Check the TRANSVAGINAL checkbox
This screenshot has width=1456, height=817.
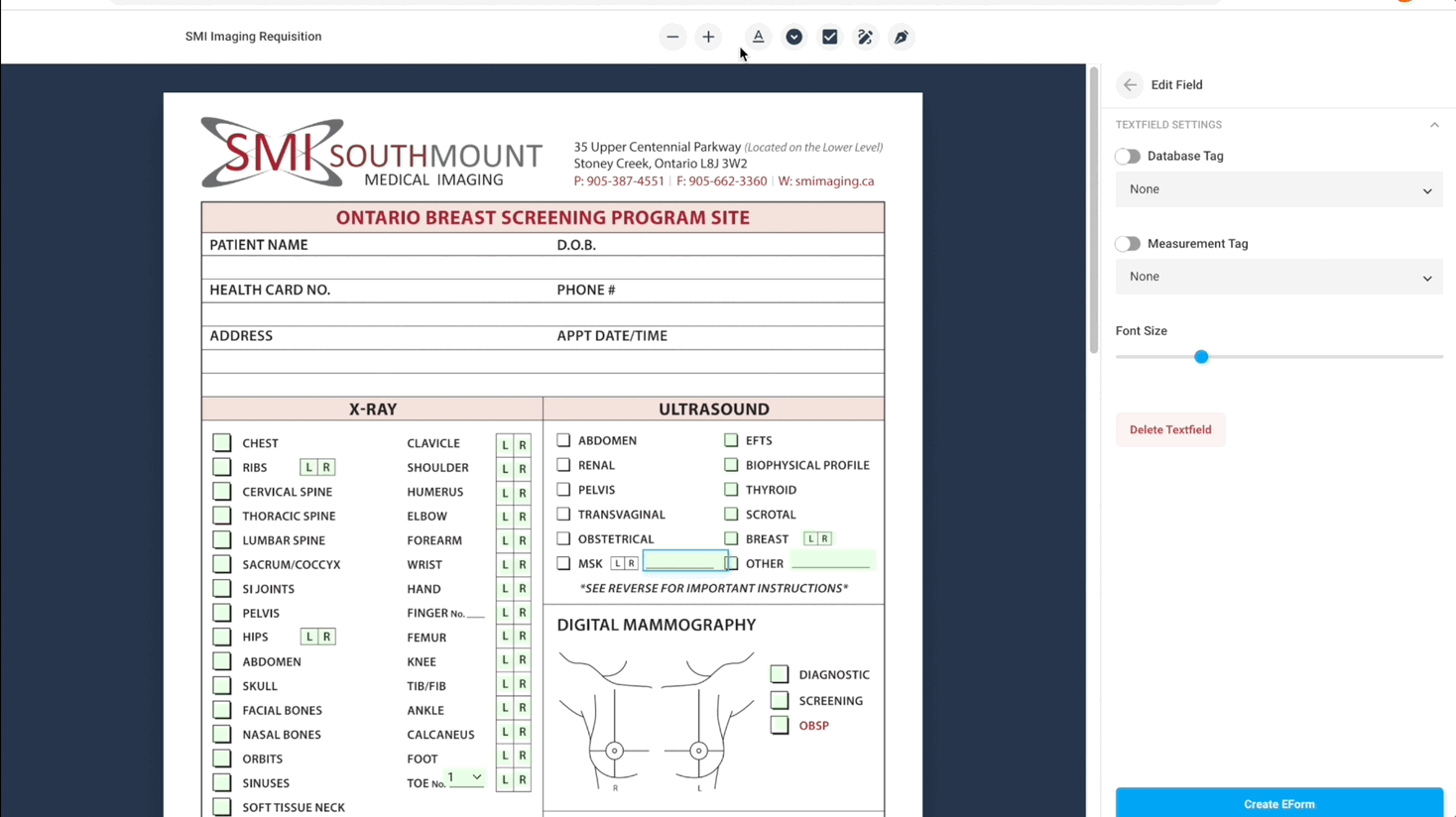tap(563, 514)
